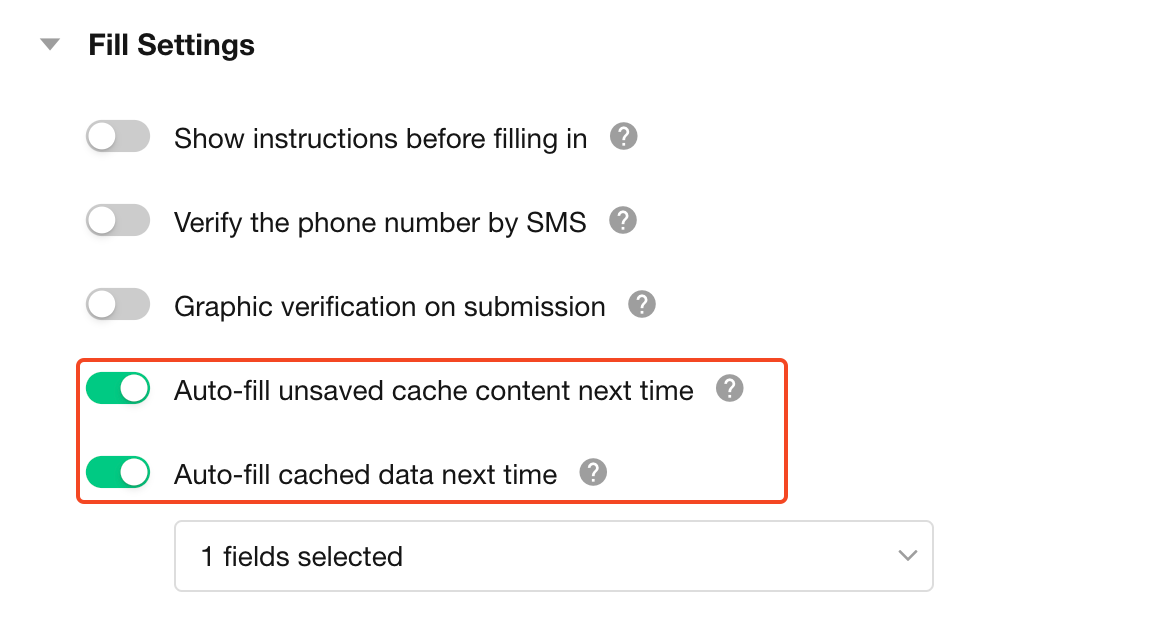Enable Show instructions before filling in switch

tap(118, 137)
